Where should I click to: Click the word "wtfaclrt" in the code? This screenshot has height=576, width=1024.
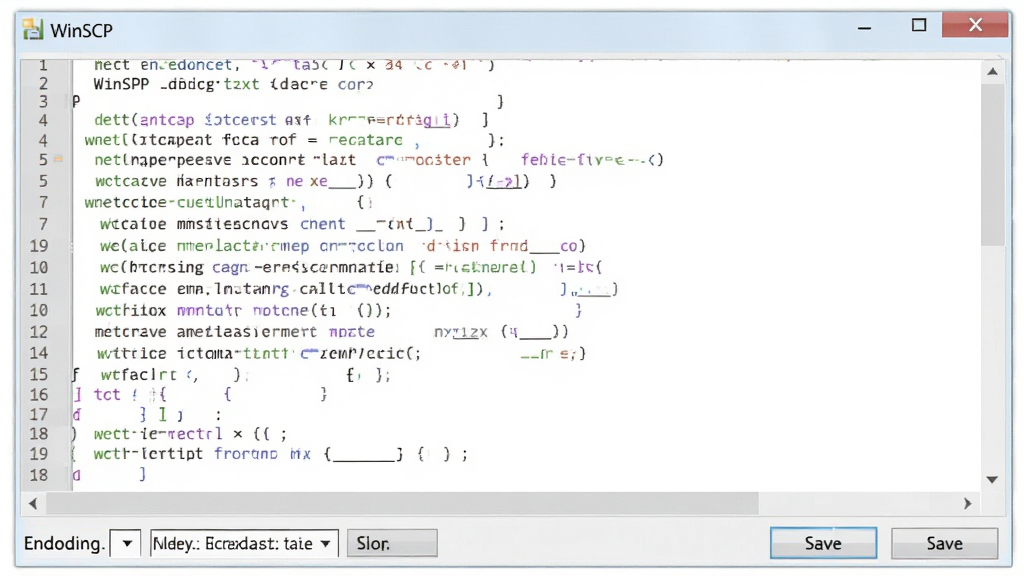point(138,375)
